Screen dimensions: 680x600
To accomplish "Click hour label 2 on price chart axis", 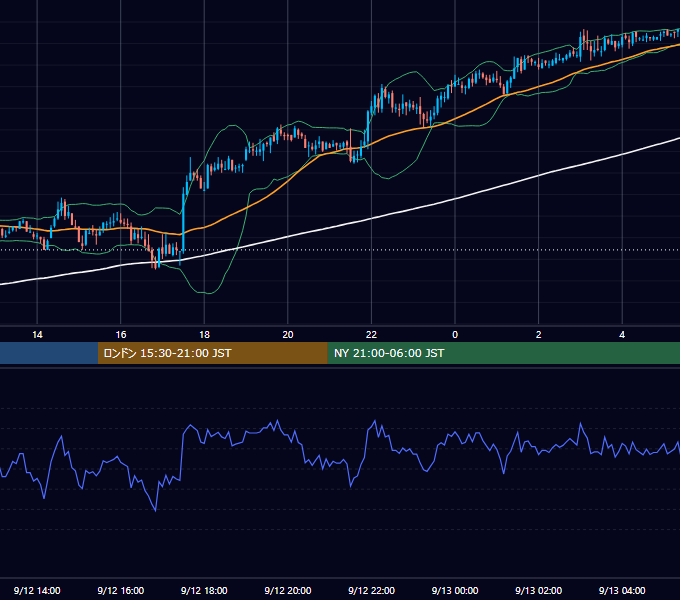I will (539, 335).
